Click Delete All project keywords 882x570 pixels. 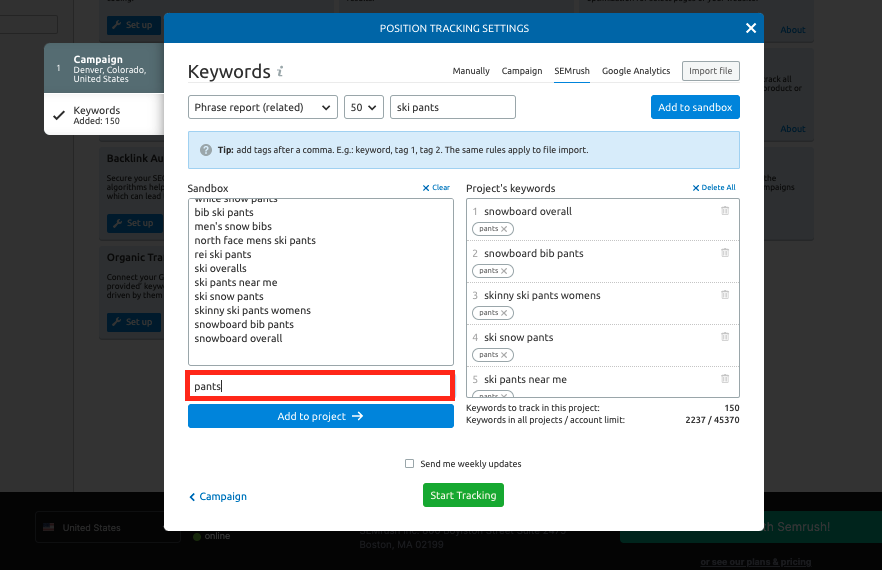pyautogui.click(x=714, y=188)
